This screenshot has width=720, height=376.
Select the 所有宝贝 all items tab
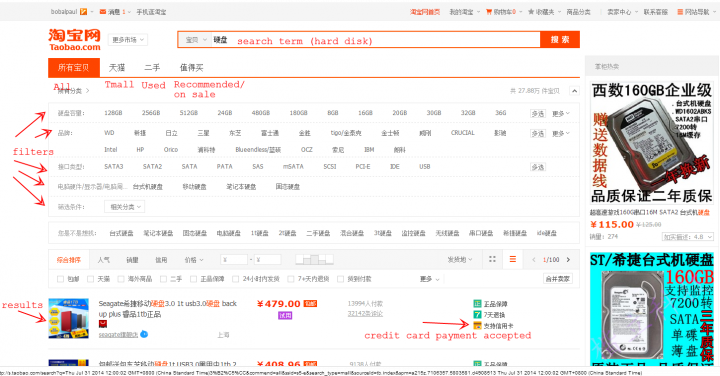point(74,67)
